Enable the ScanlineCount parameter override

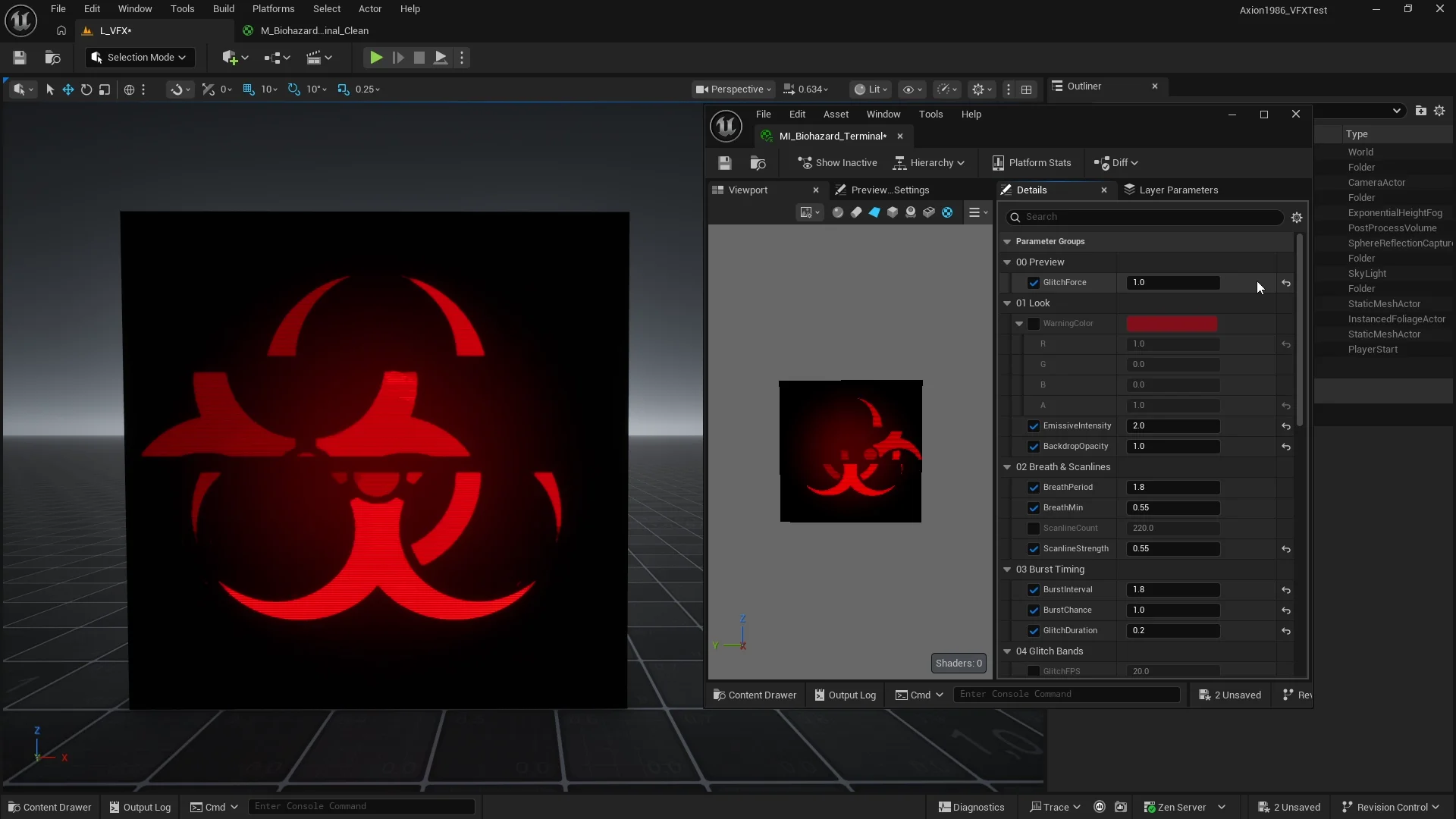(x=1034, y=529)
